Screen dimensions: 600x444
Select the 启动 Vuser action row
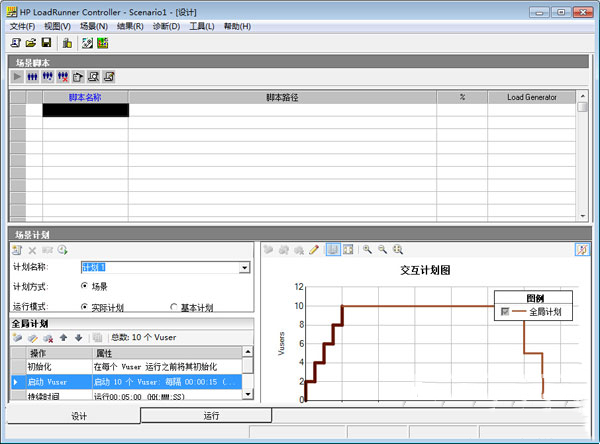pos(127,382)
